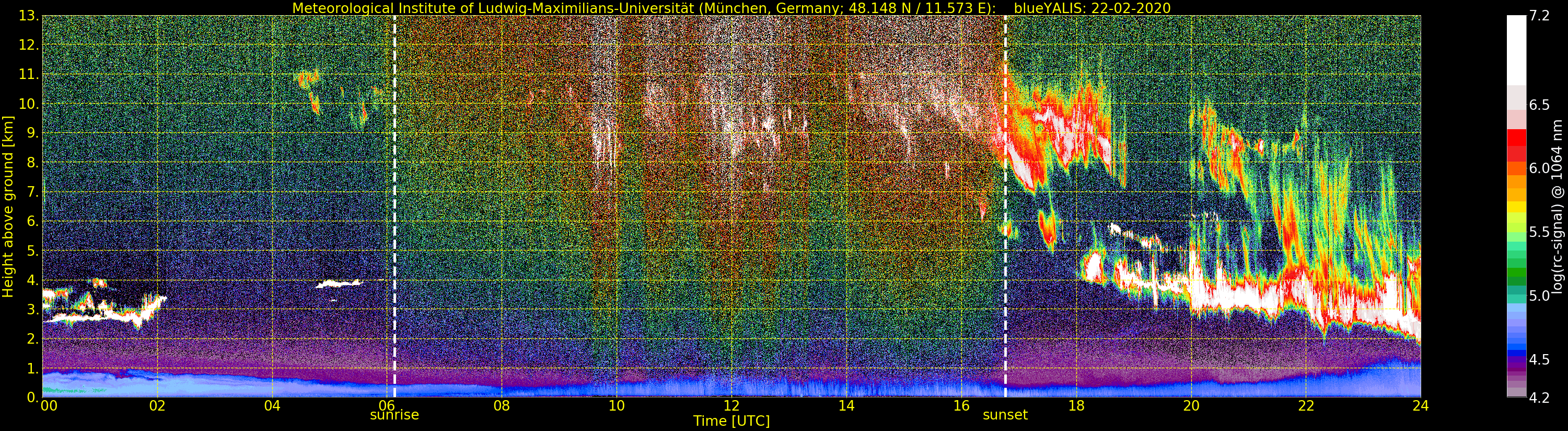Click the y-axis tick label '6.'
The height and width of the screenshot is (431, 1568).
point(33,221)
